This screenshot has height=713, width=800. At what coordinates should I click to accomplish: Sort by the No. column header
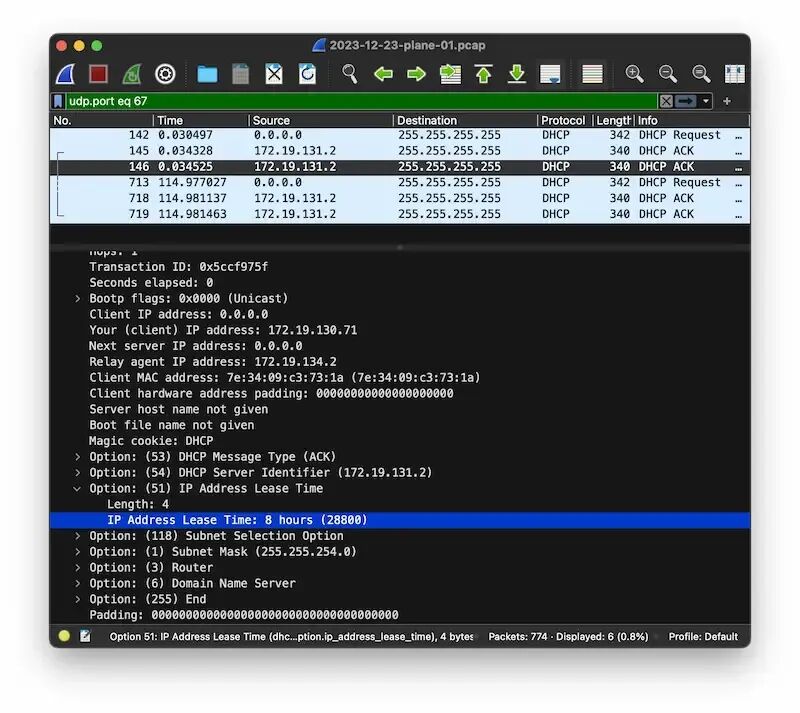(102, 120)
